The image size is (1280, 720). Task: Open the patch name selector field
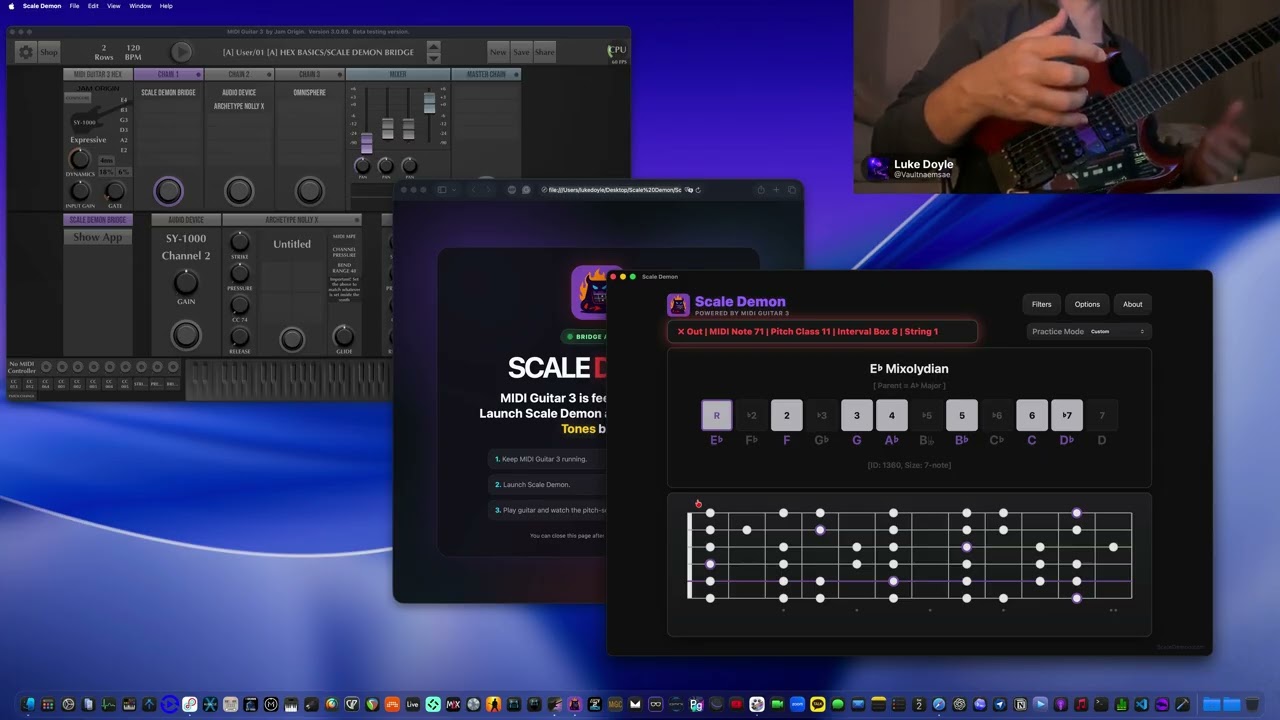(318, 52)
